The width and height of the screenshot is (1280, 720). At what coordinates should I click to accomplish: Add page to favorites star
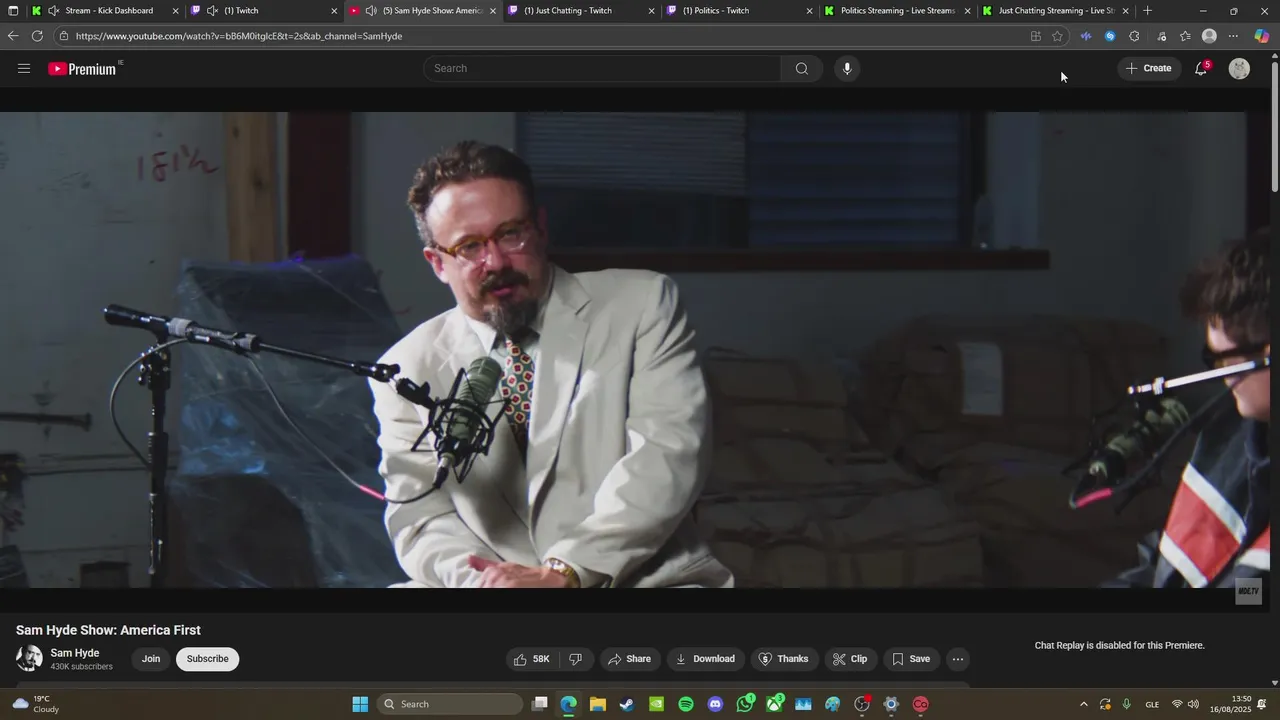[x=1058, y=36]
